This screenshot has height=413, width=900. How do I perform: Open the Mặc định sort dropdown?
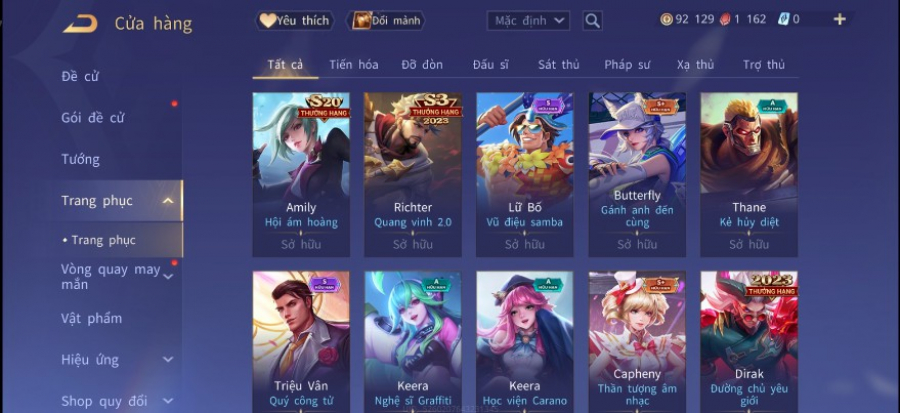point(528,21)
